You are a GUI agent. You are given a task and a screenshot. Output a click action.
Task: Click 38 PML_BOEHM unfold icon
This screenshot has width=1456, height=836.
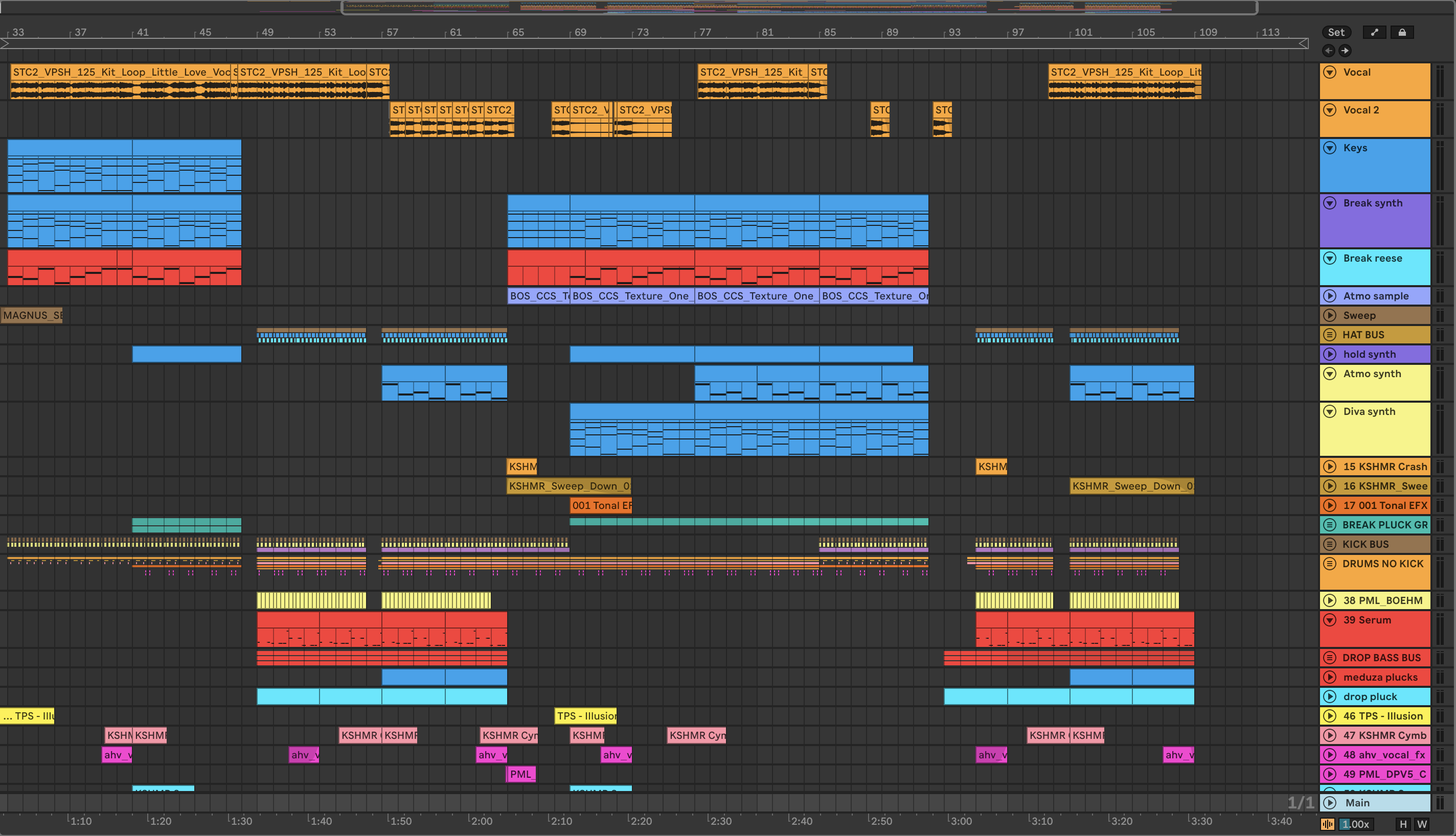(1330, 600)
